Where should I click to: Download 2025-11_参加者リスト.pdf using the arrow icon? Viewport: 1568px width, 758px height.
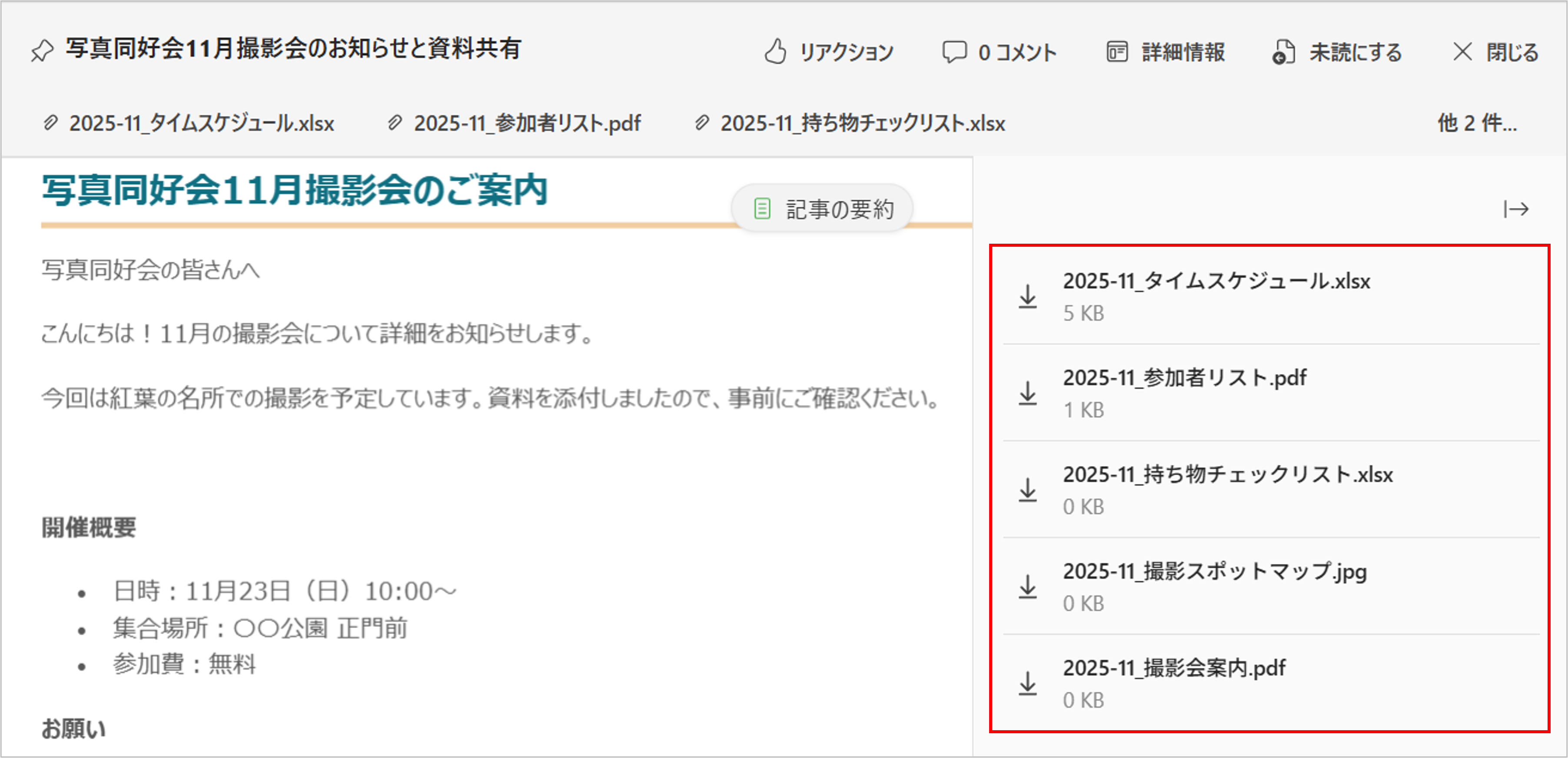point(1028,393)
